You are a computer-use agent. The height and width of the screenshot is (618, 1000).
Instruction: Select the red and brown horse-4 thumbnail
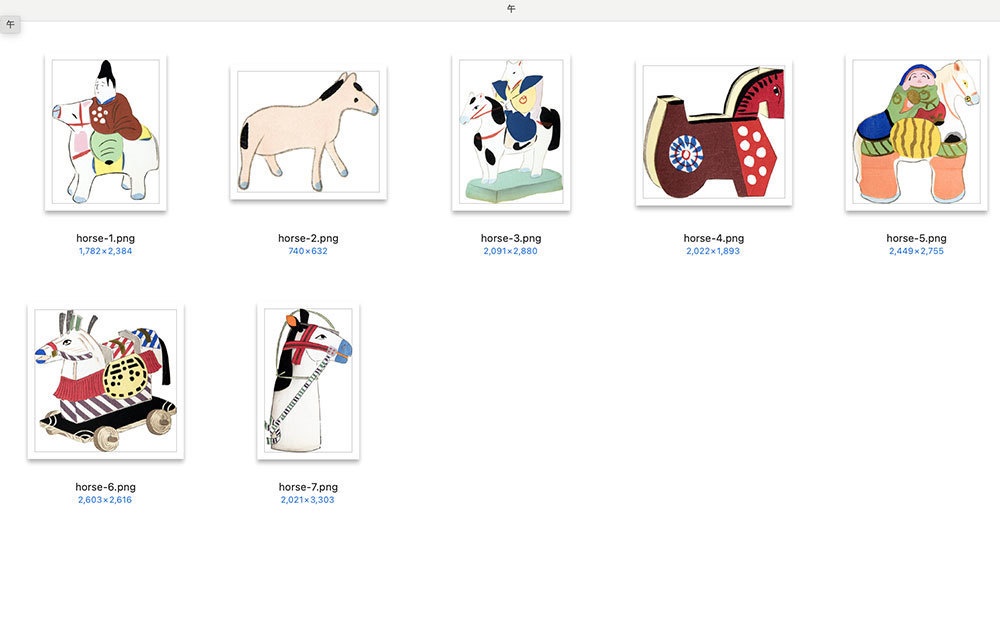click(x=714, y=133)
